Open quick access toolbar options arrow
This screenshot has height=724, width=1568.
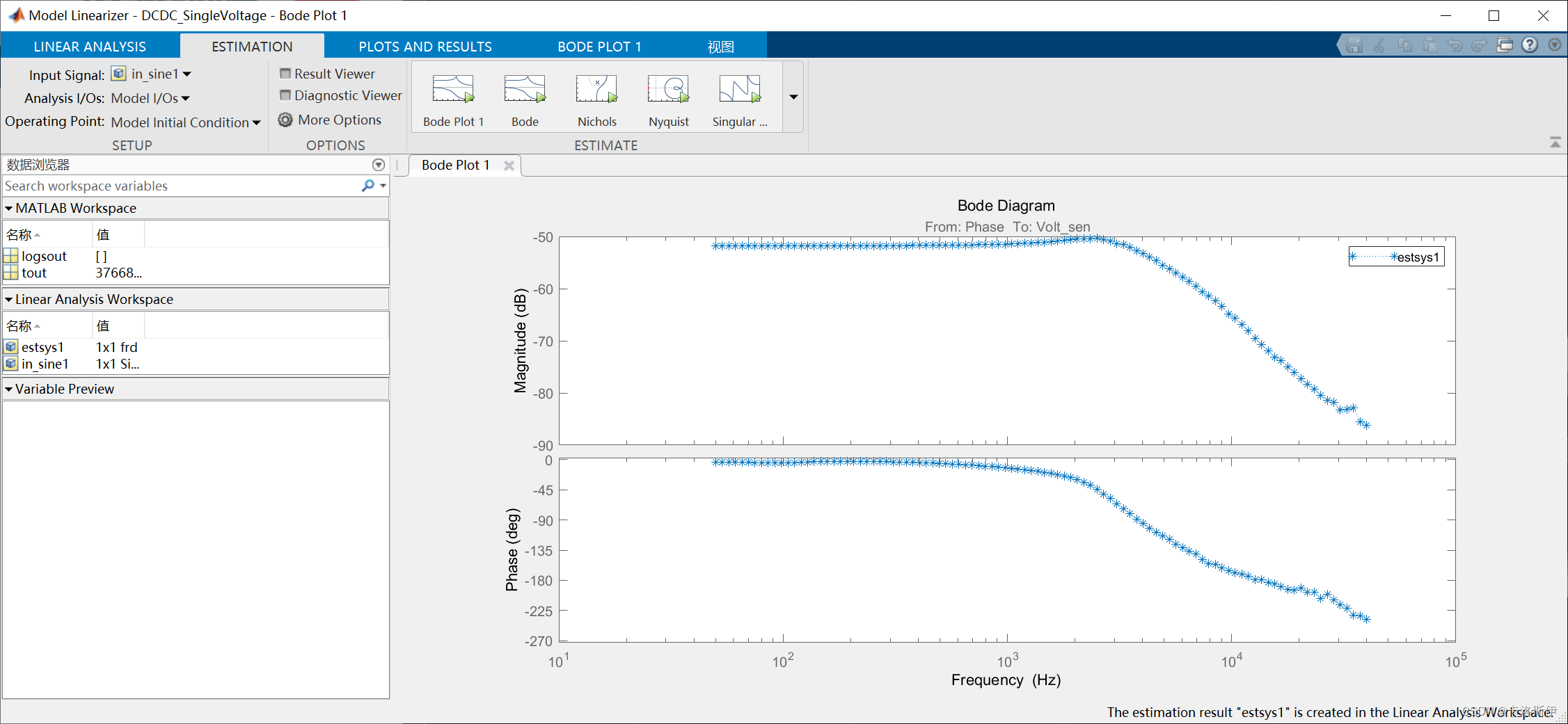pos(1554,45)
